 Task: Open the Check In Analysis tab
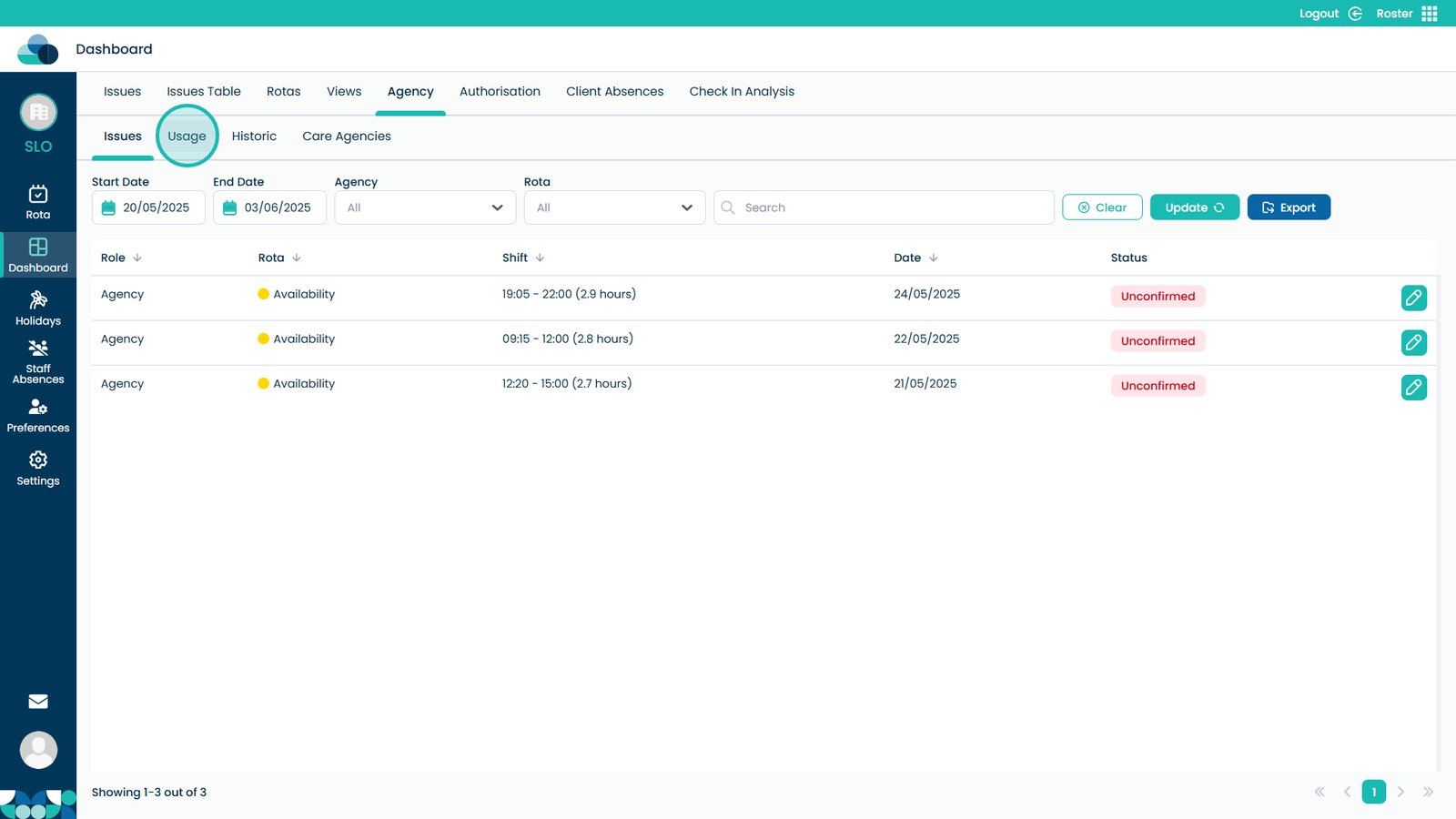pos(742,92)
